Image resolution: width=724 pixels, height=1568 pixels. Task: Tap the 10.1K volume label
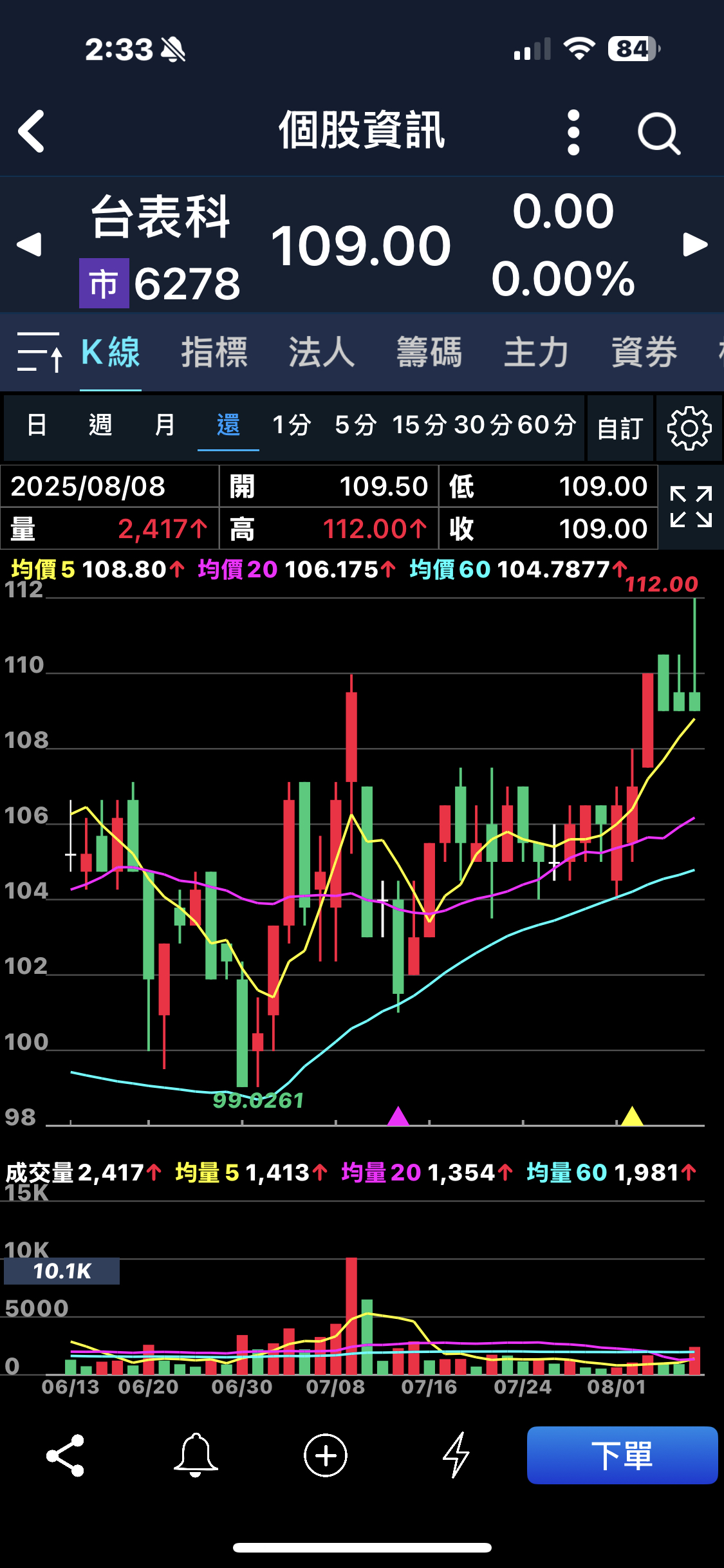tap(62, 1271)
